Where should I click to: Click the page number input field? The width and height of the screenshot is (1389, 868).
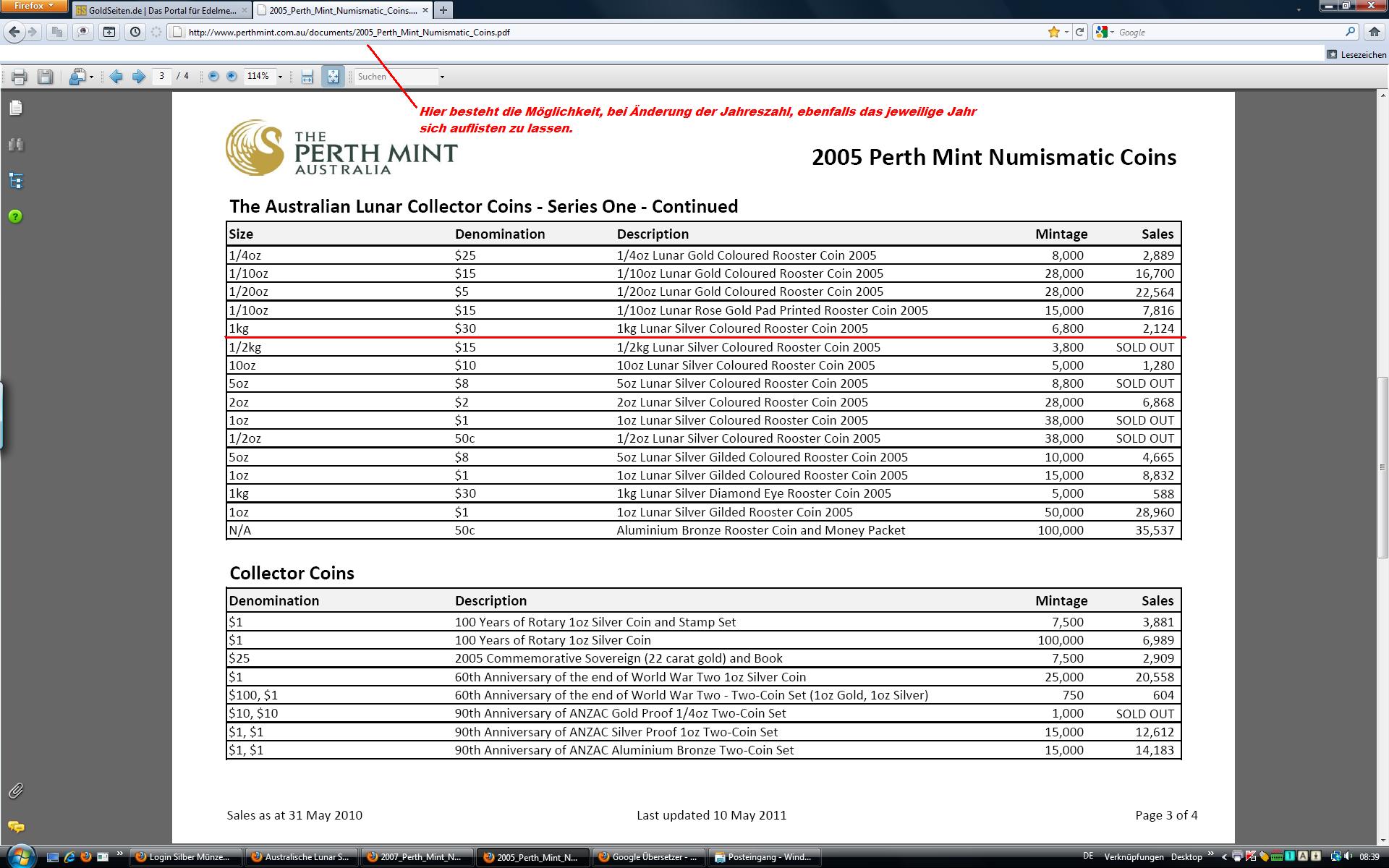click(161, 76)
